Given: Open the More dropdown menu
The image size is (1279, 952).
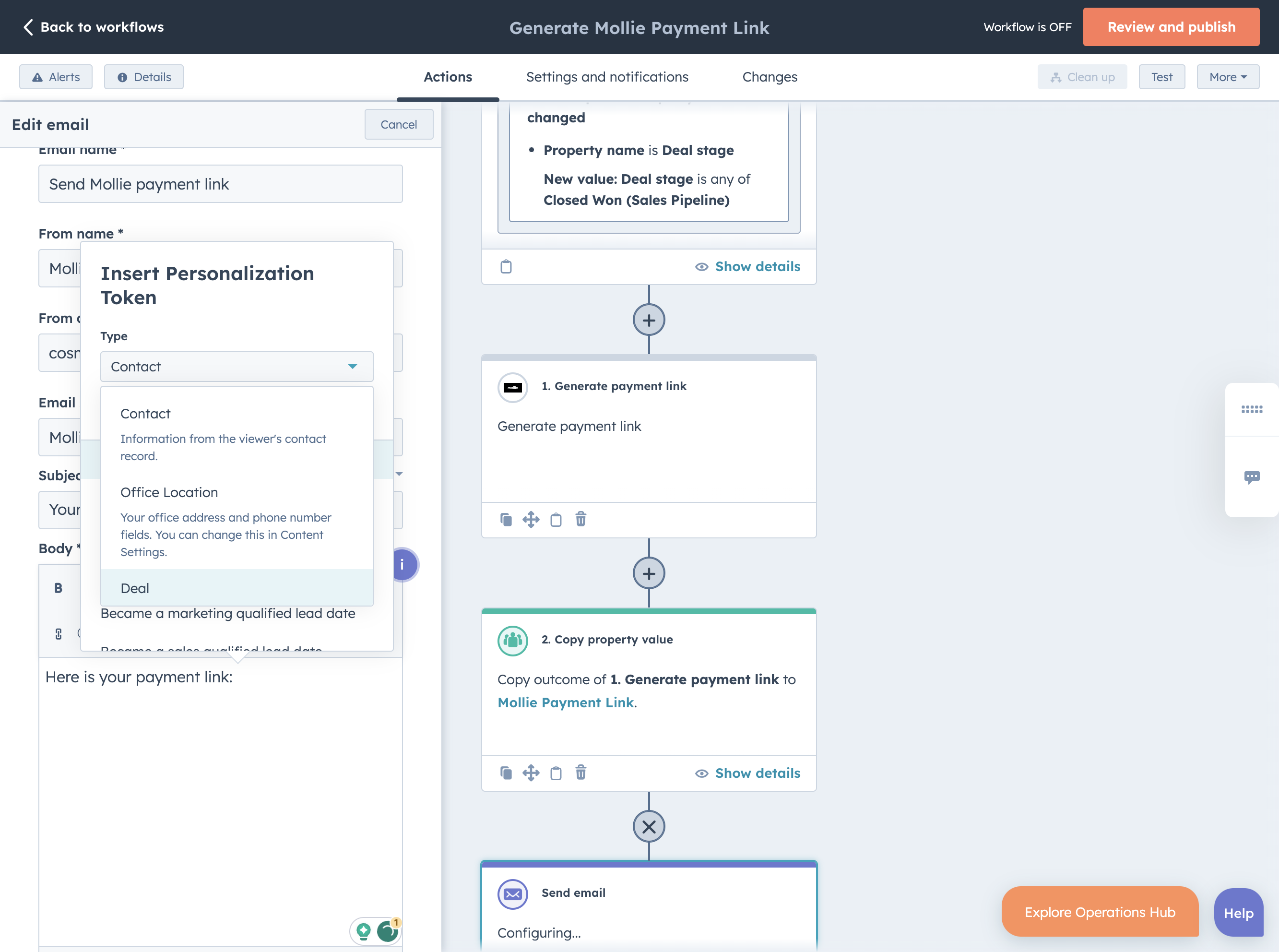Looking at the screenshot, I should (x=1228, y=77).
